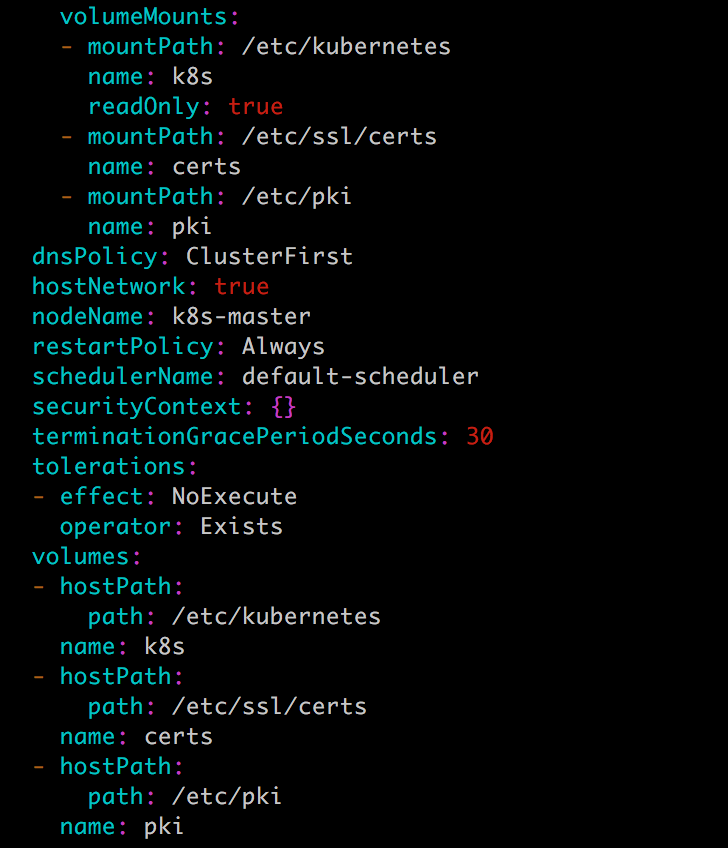Click the tolerations key
Image resolution: width=728 pixels, height=848 pixels.
[x=108, y=466]
